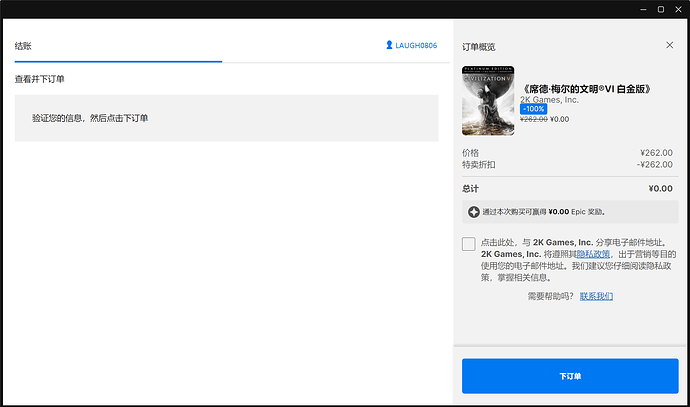Click the 订单概览 heading

tap(479, 47)
